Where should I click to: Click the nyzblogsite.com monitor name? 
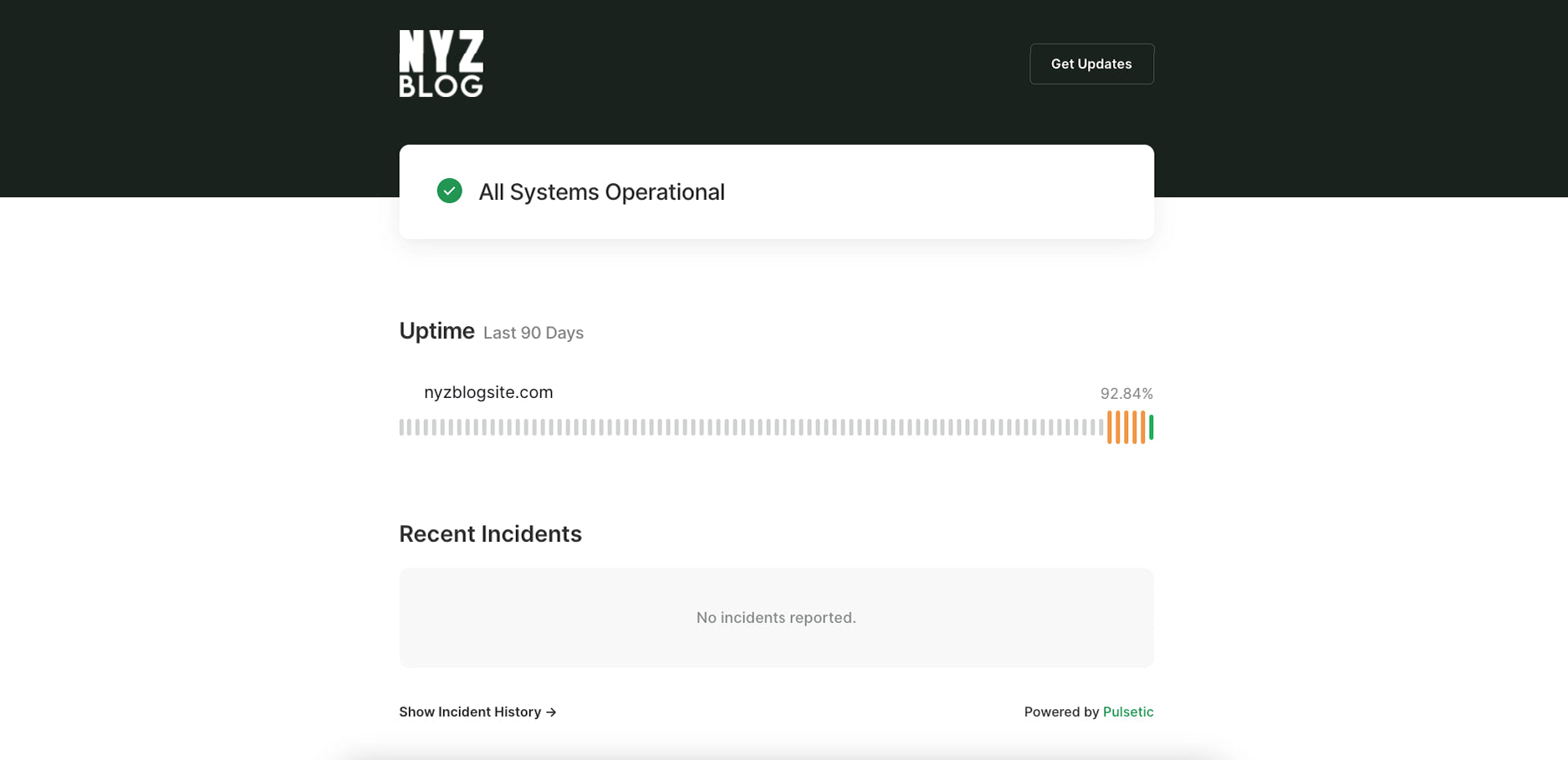click(x=488, y=392)
